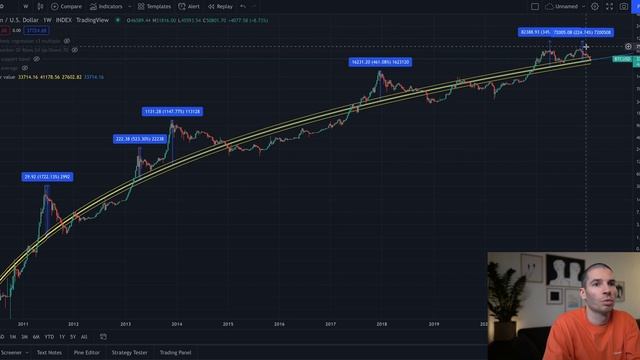Click the 82388.93 measurement label

[x=536, y=32]
